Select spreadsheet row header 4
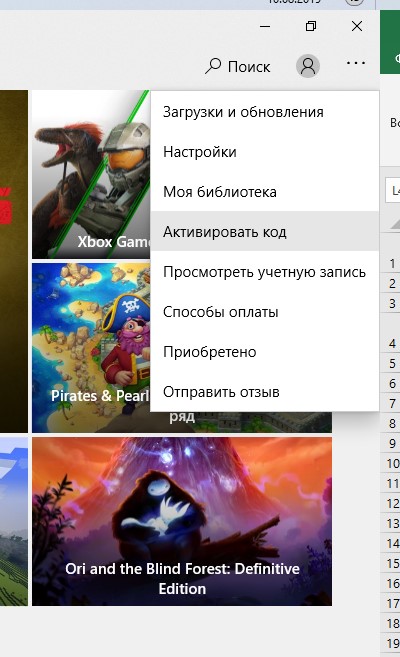 tap(392, 344)
